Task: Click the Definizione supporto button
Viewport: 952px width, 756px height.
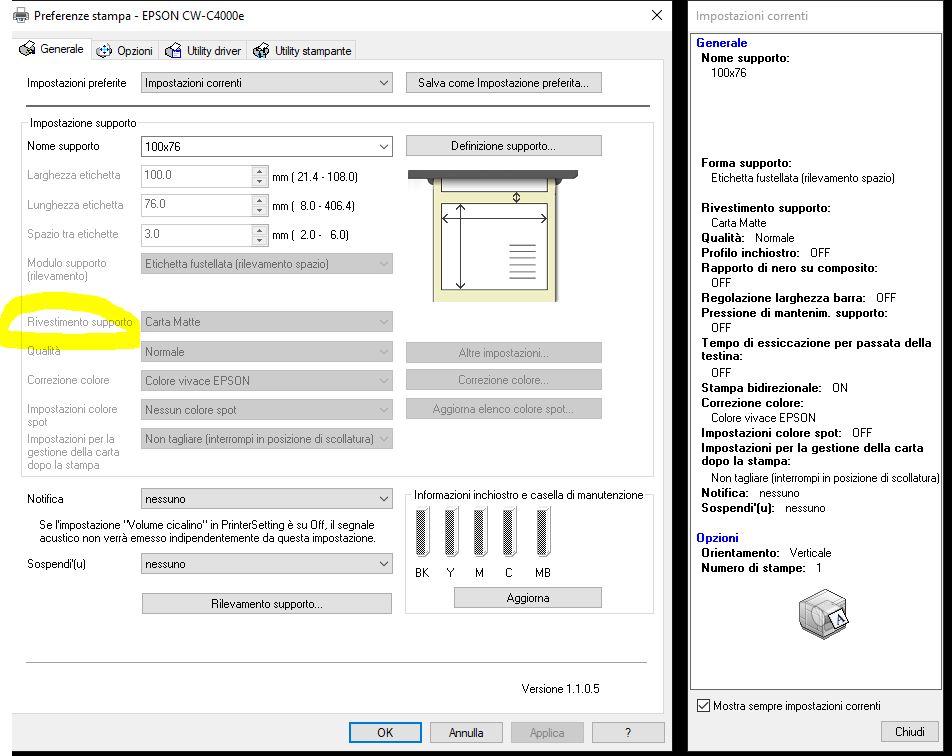Action: click(x=503, y=146)
